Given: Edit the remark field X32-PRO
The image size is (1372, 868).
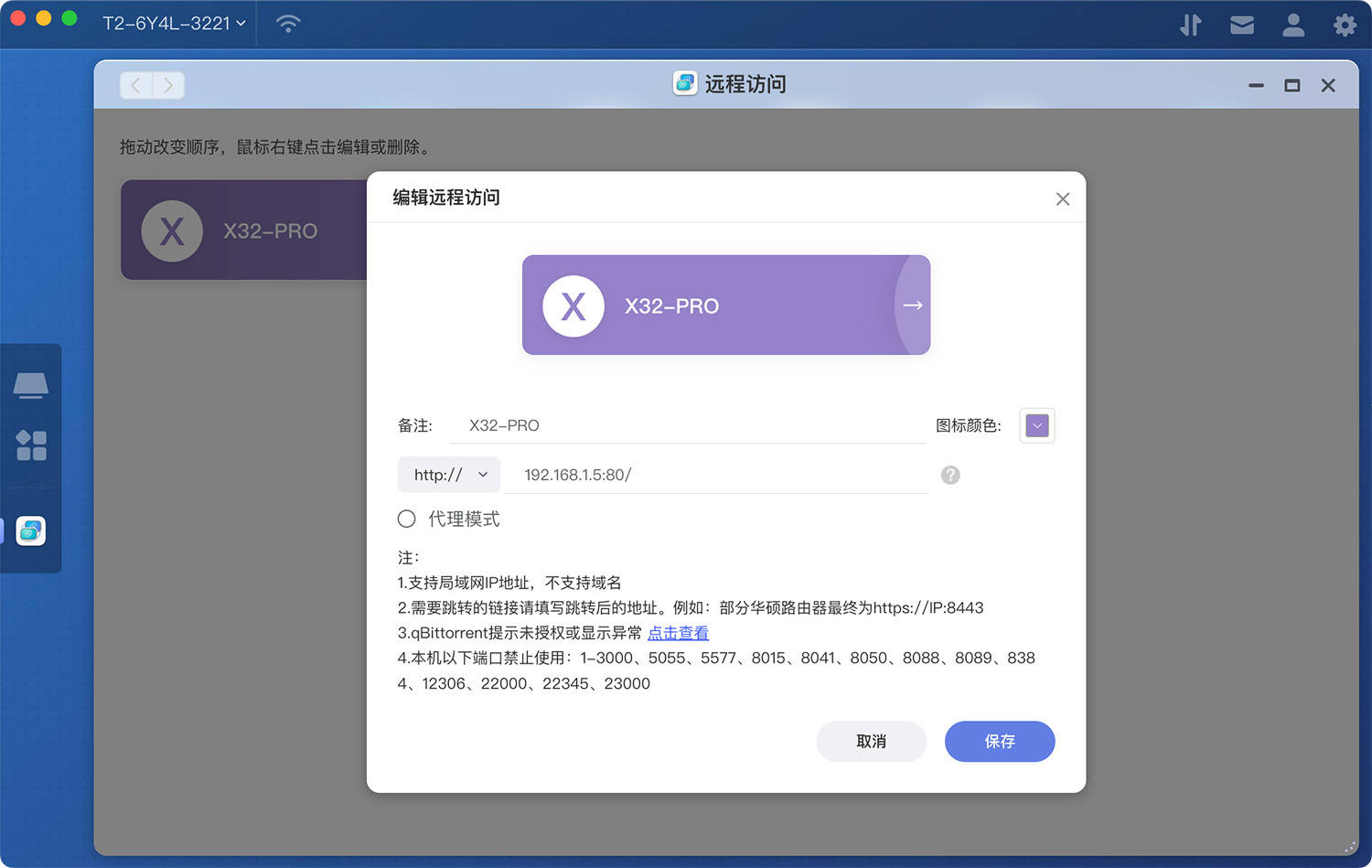Looking at the screenshot, I should click(x=688, y=425).
